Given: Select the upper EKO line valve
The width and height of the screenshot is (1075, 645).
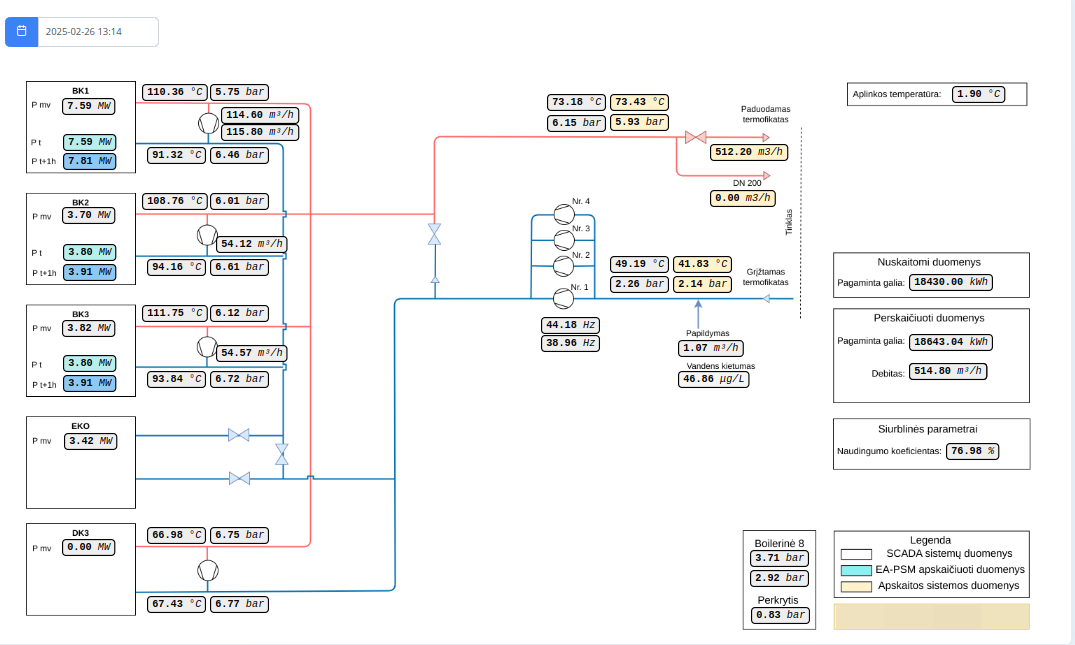Looking at the screenshot, I should 239,435.
